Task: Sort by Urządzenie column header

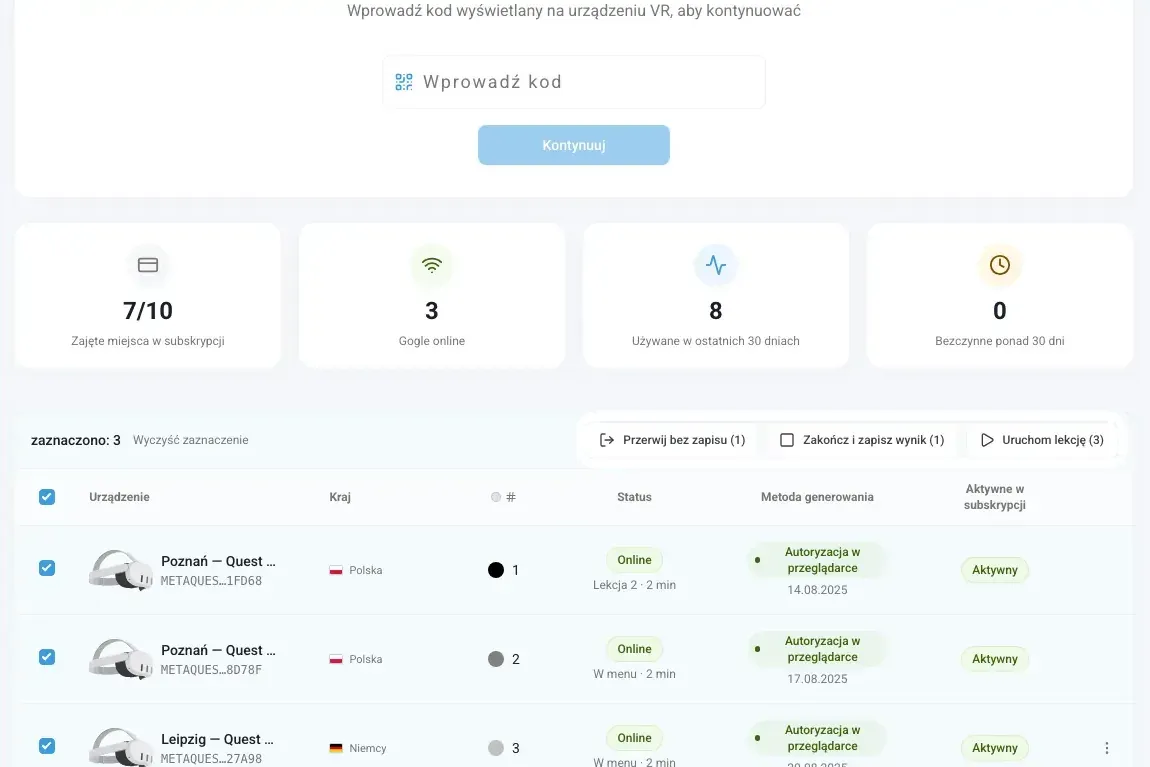Action: point(120,497)
